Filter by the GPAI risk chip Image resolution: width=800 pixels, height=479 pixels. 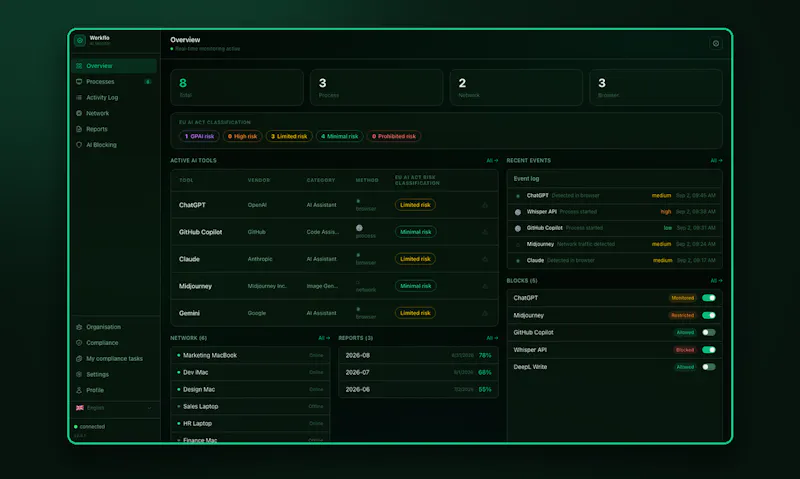(x=199, y=136)
